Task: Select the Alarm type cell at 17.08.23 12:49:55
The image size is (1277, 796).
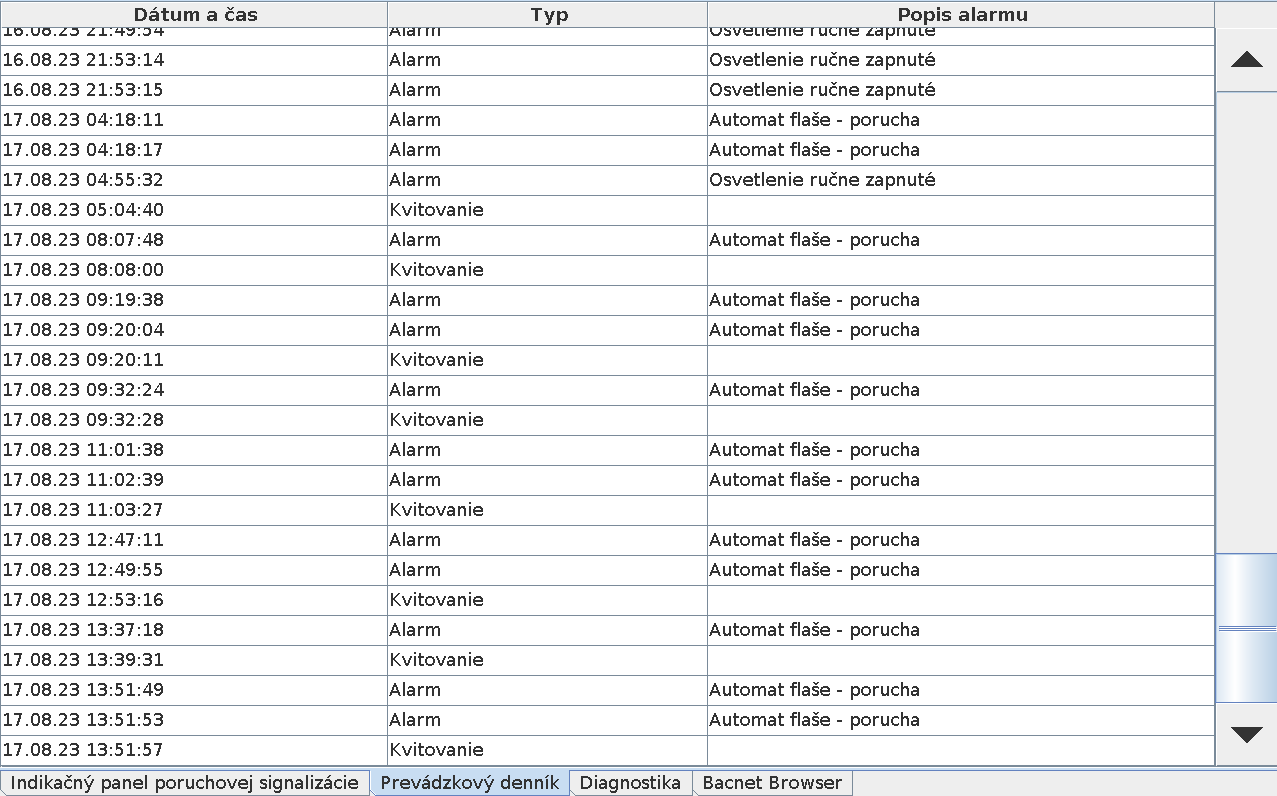Action: pos(415,570)
